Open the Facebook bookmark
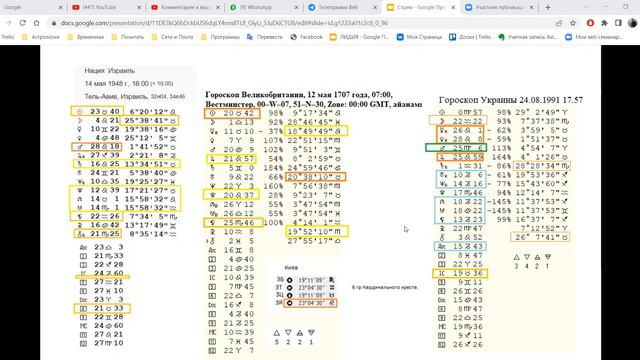Image resolution: width=640 pixels, height=360 pixels. pyautogui.click(x=307, y=37)
